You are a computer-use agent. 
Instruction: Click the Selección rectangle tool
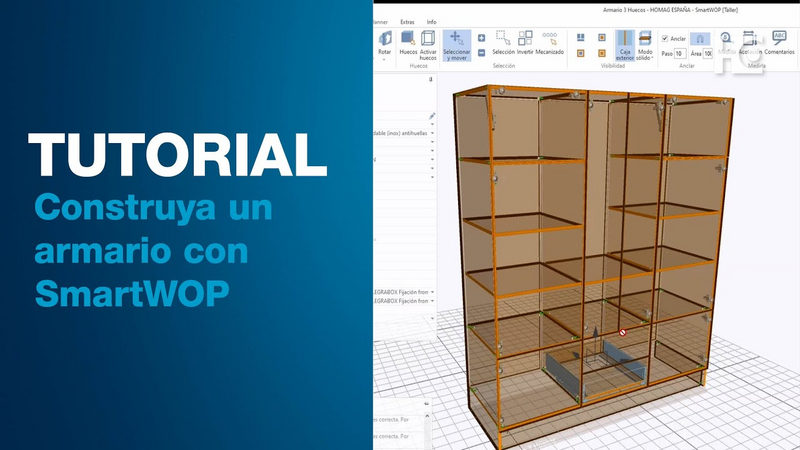coord(503,40)
